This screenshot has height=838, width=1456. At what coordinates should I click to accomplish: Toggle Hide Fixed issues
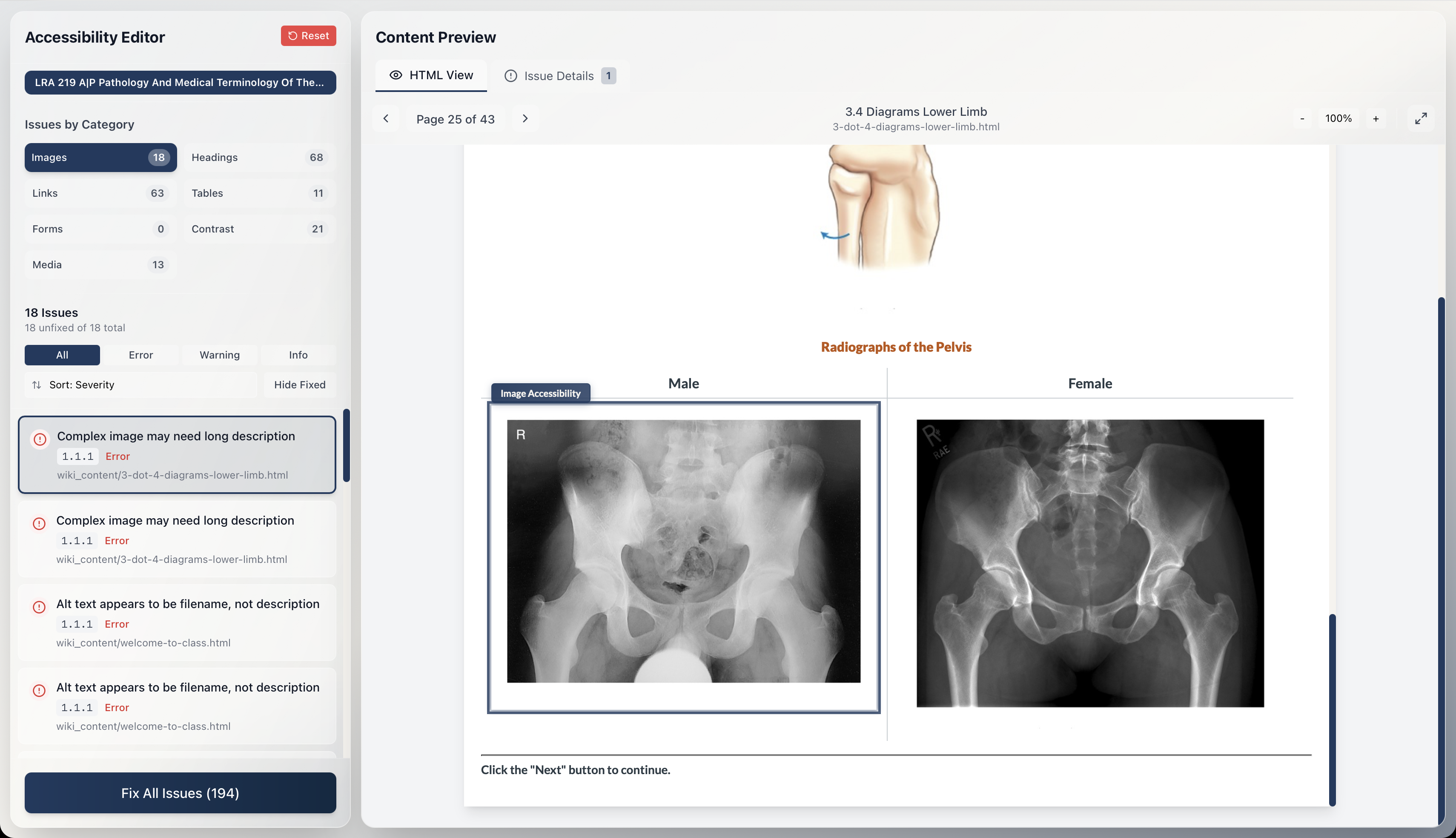pyautogui.click(x=299, y=385)
